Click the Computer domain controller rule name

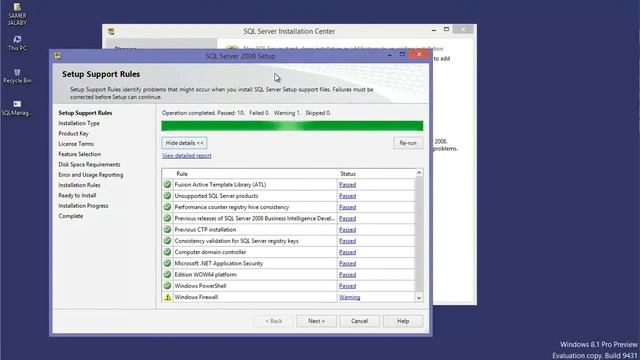(x=210, y=252)
